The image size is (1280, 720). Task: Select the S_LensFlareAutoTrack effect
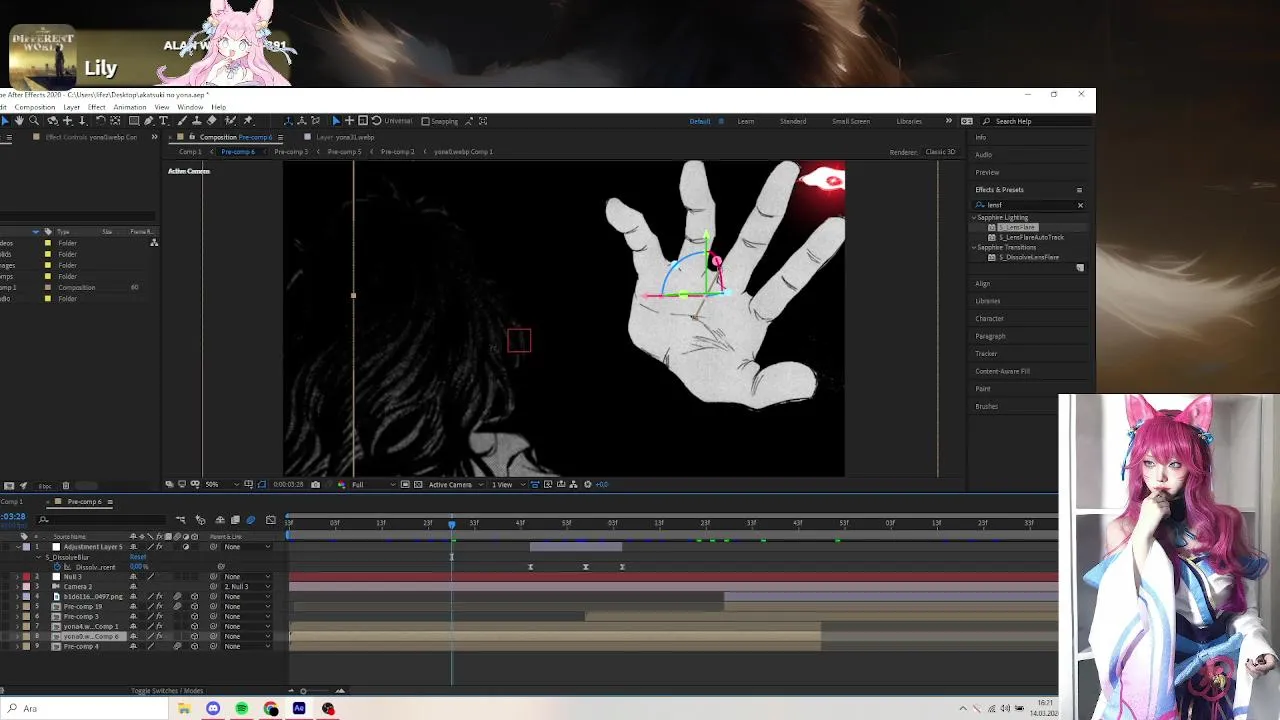[1031, 237]
